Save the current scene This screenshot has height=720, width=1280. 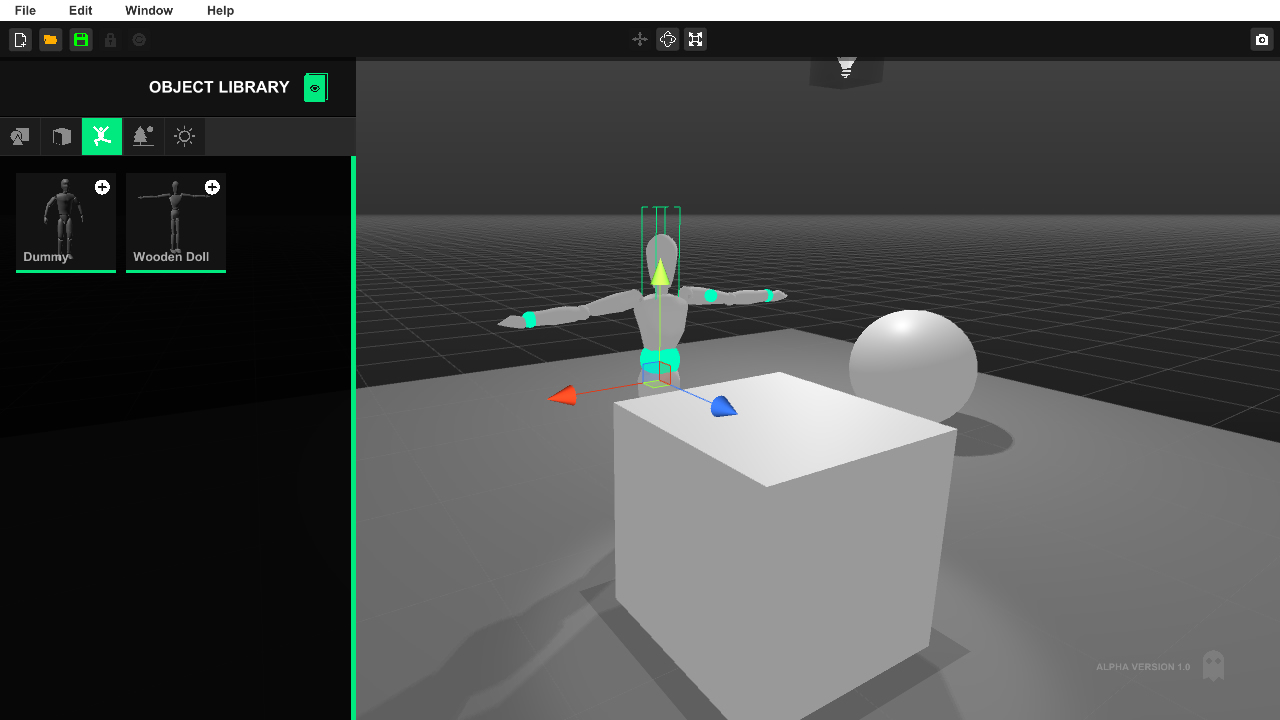click(80, 39)
